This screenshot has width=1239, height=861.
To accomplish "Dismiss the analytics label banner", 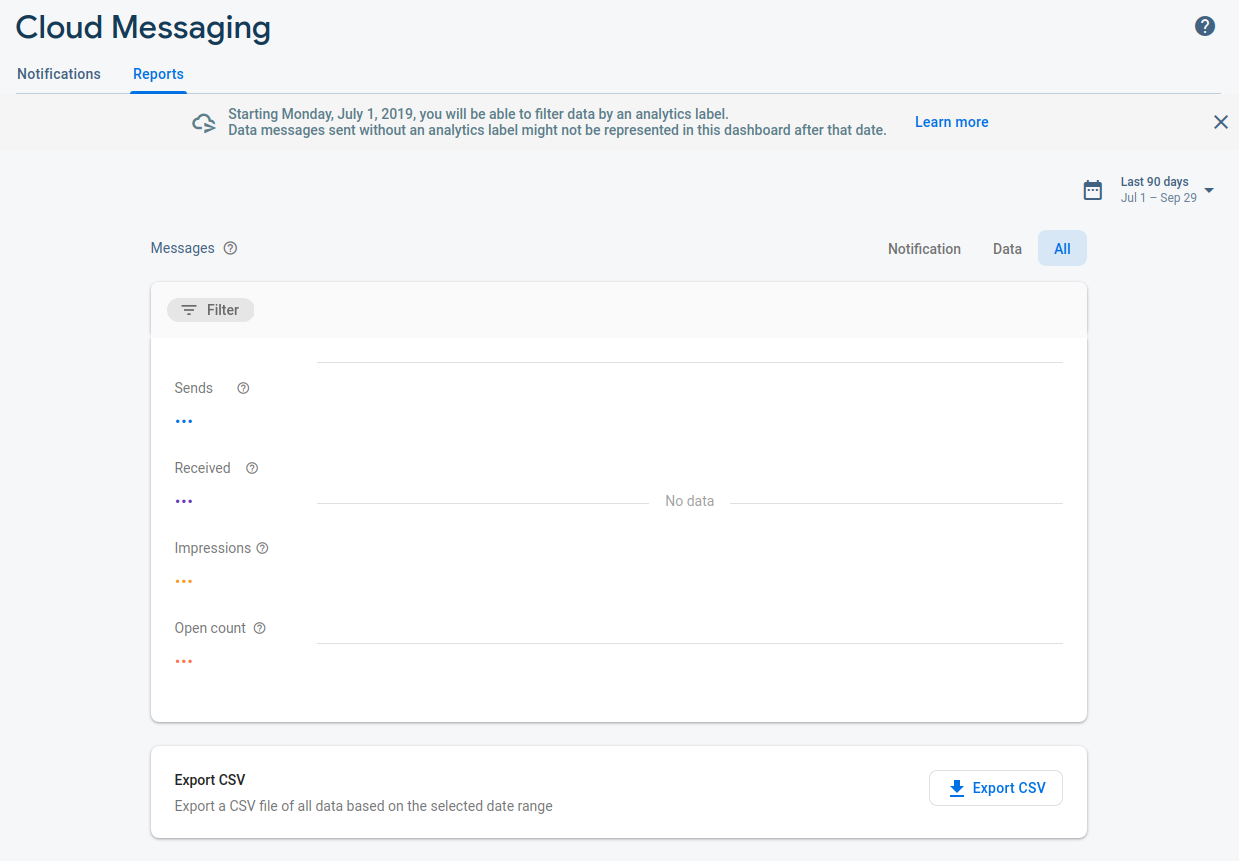I will [1220, 121].
